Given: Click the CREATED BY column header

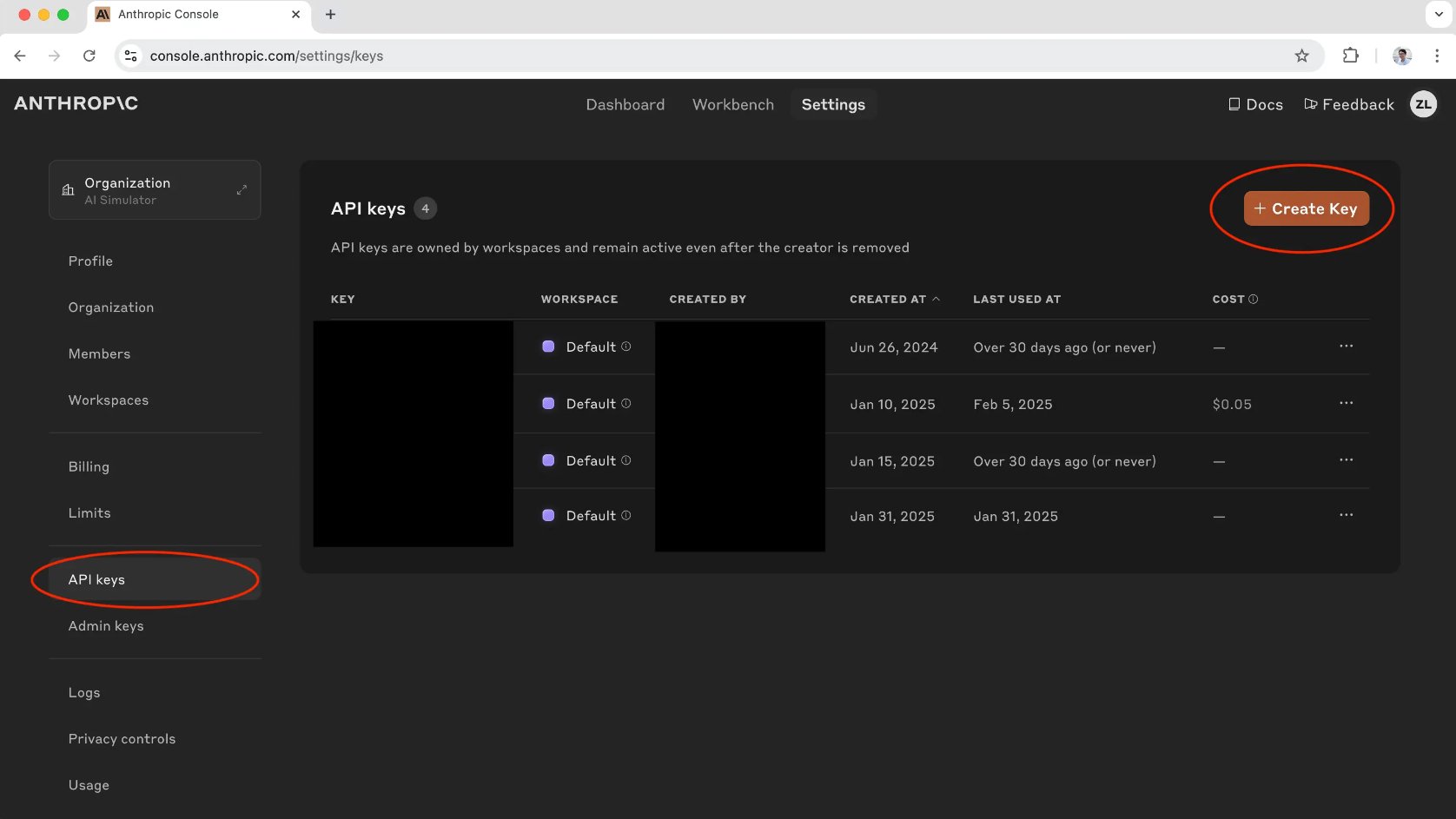Looking at the screenshot, I should pos(707,299).
